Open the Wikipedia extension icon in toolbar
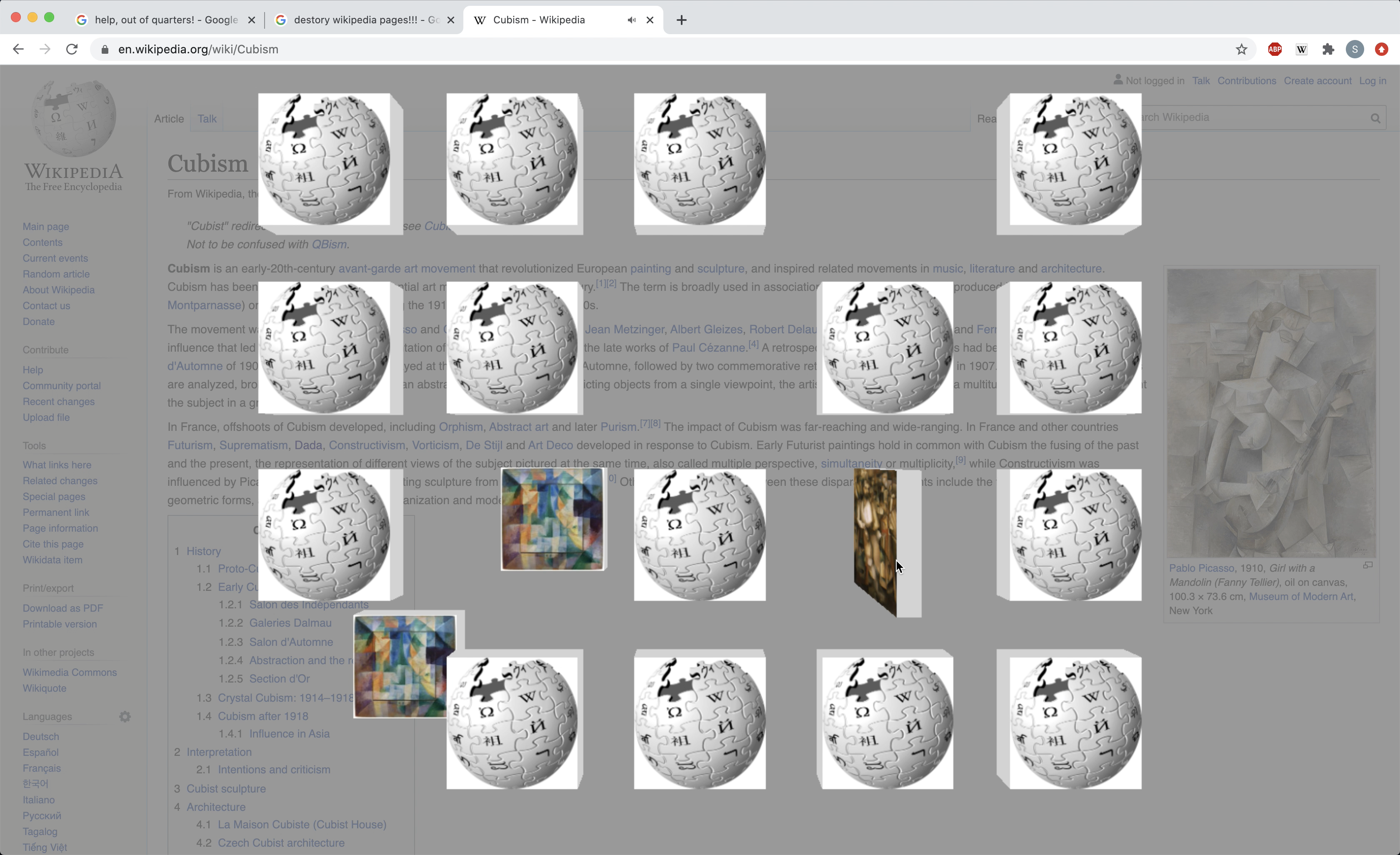 point(1301,50)
